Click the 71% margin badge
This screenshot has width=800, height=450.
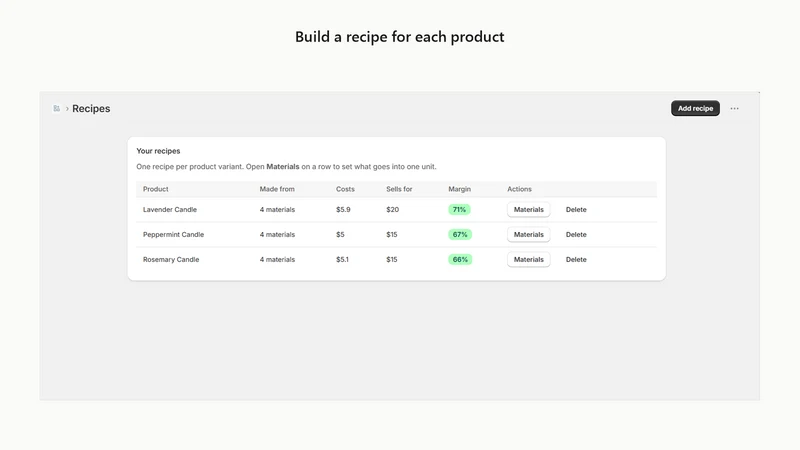click(x=459, y=210)
